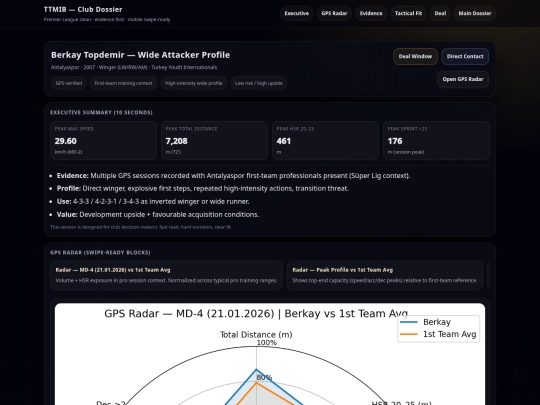Click the designed for club decision-makers note

(x=141, y=227)
